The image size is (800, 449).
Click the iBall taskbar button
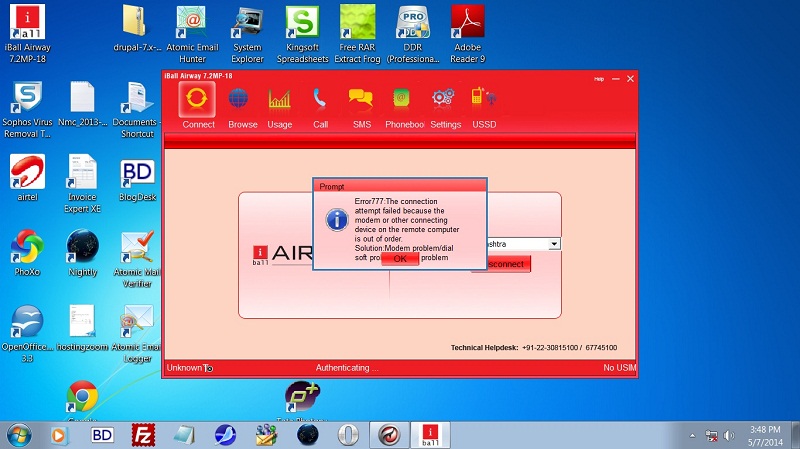[430, 434]
